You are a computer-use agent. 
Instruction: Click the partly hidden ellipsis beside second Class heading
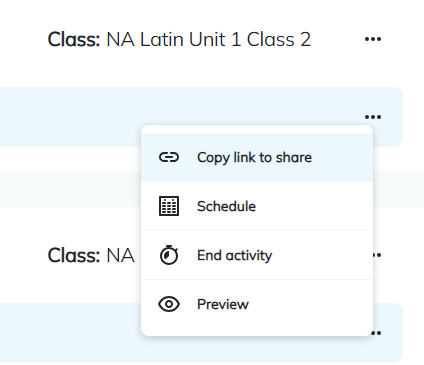377,255
